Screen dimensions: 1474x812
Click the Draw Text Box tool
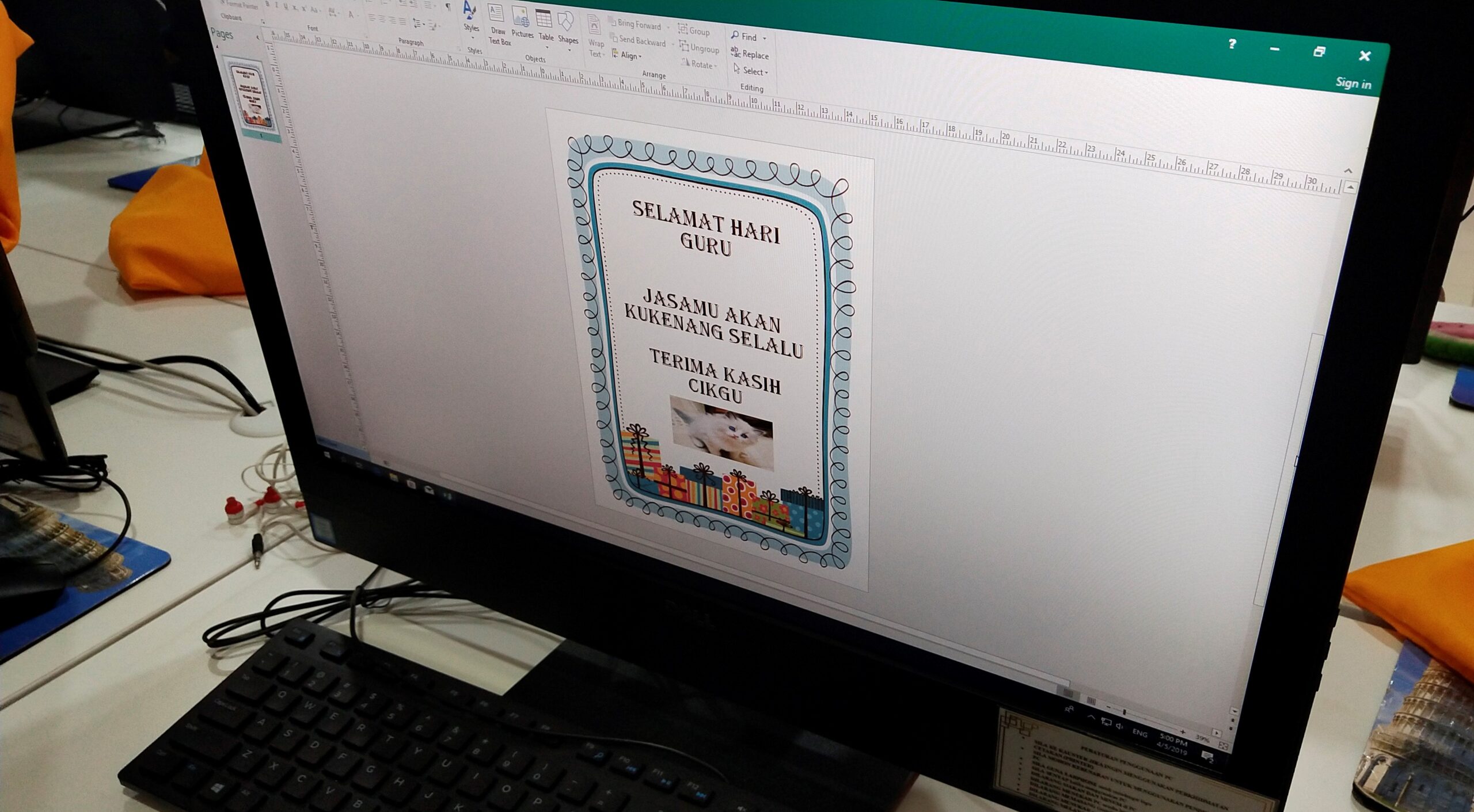(498, 25)
